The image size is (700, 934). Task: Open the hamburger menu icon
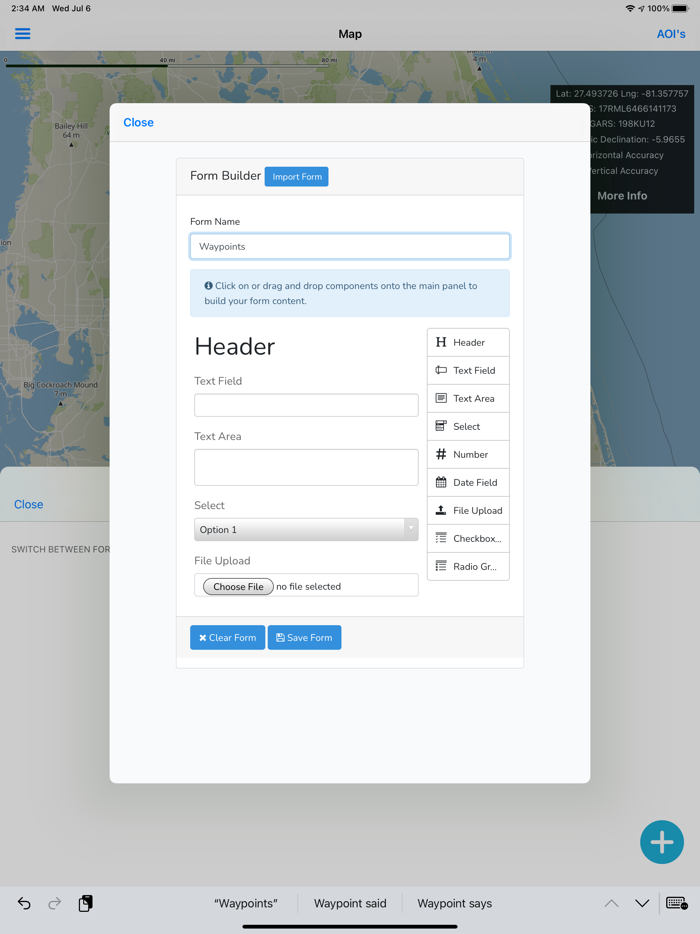pos(23,33)
